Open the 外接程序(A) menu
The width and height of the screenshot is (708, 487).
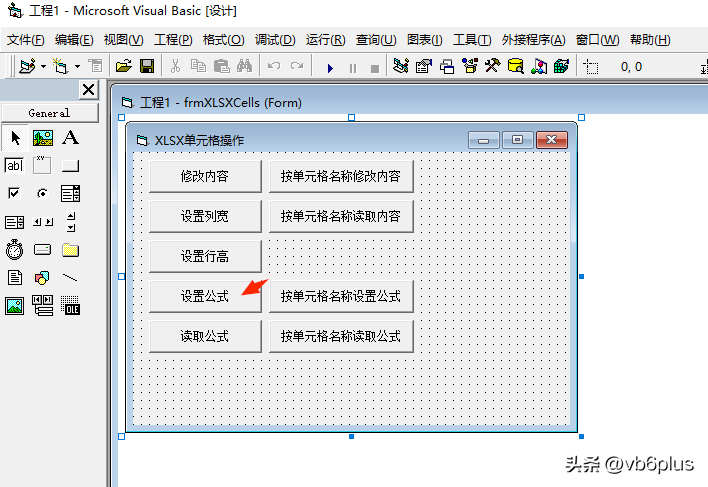point(533,40)
